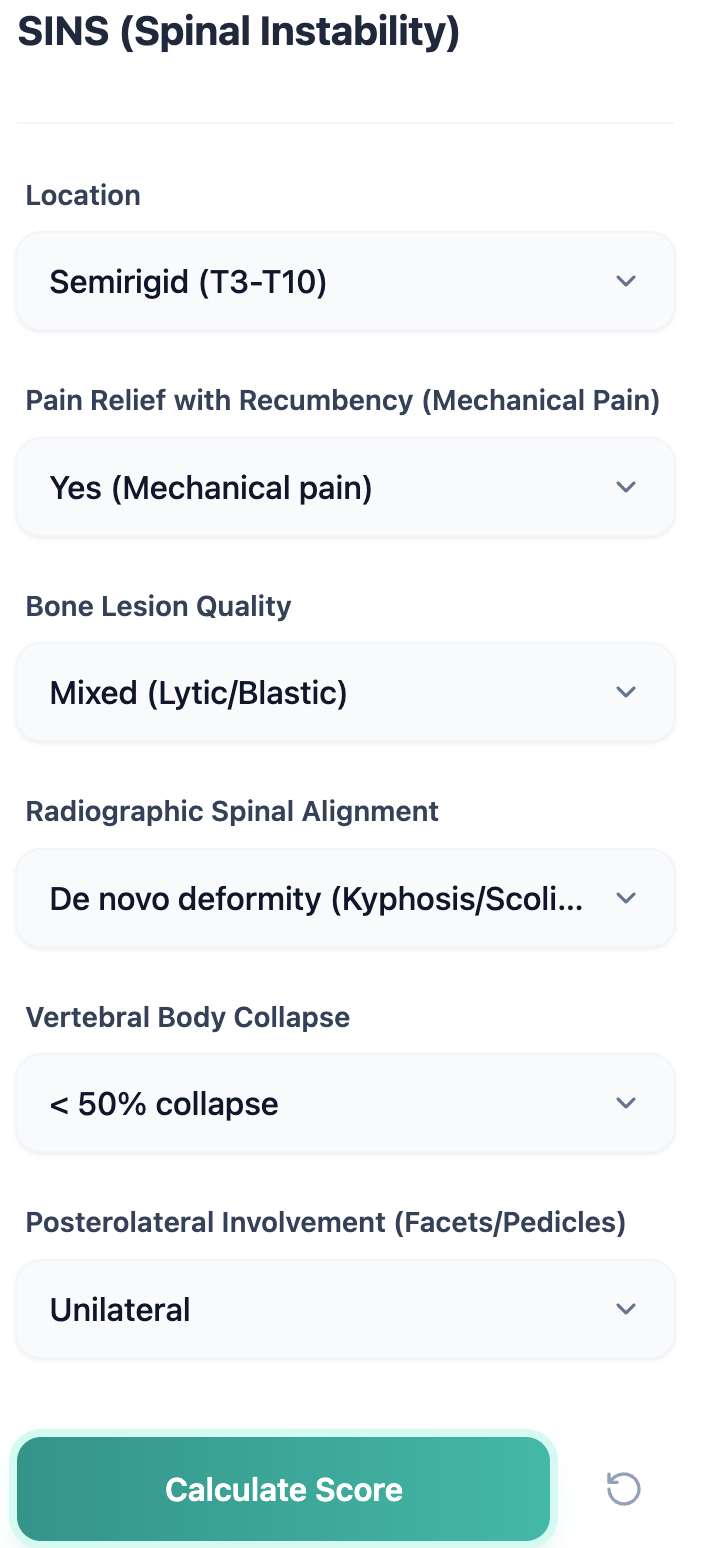Click the chevron arrow in the Location field
712x1548 pixels.
click(x=626, y=281)
